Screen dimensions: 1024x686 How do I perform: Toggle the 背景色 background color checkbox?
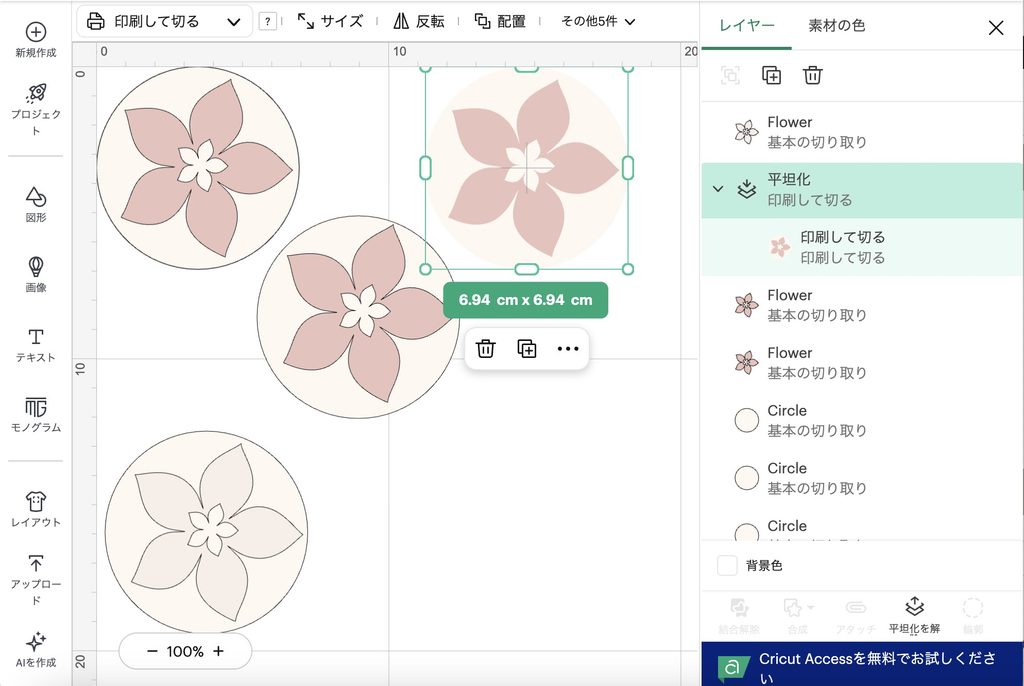pyautogui.click(x=727, y=565)
